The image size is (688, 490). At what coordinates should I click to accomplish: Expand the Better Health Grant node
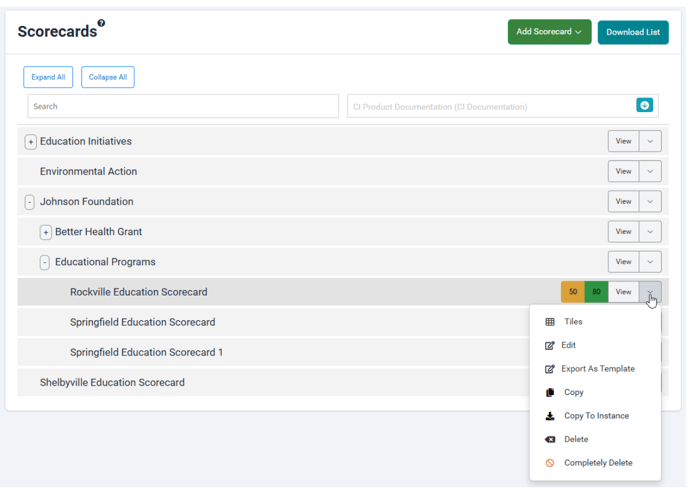45,232
